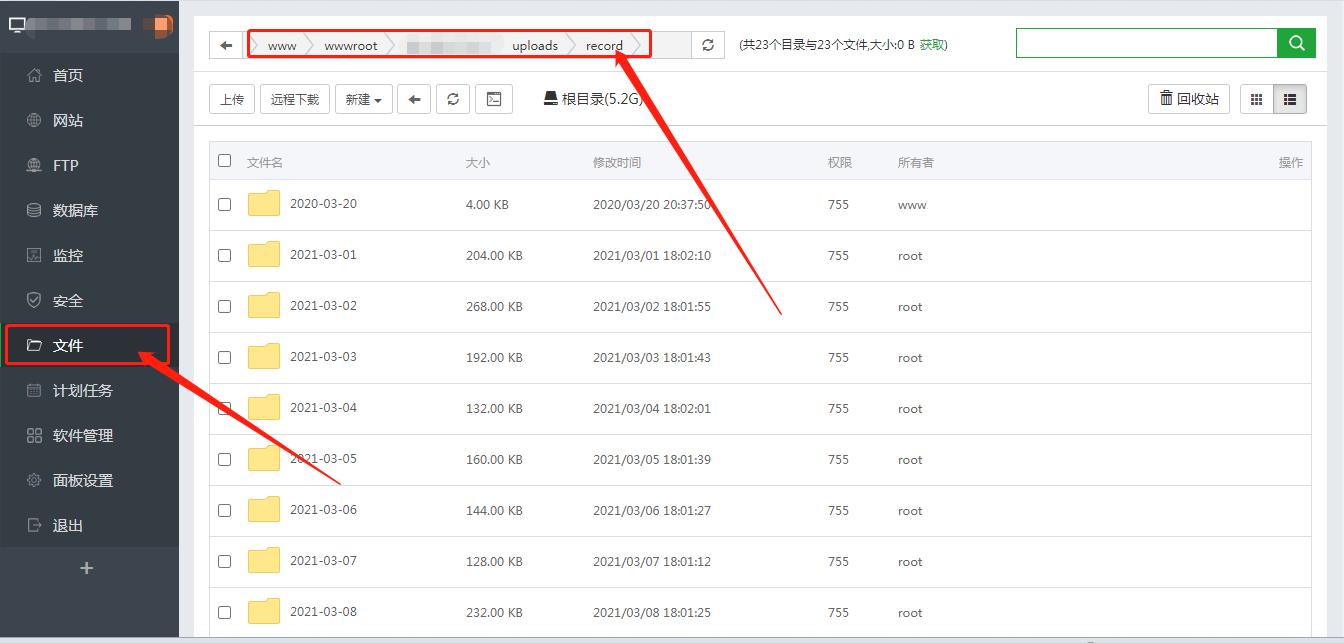Check the box for folder 2021-03-08
Screen dimensions: 1344x643
point(224,612)
